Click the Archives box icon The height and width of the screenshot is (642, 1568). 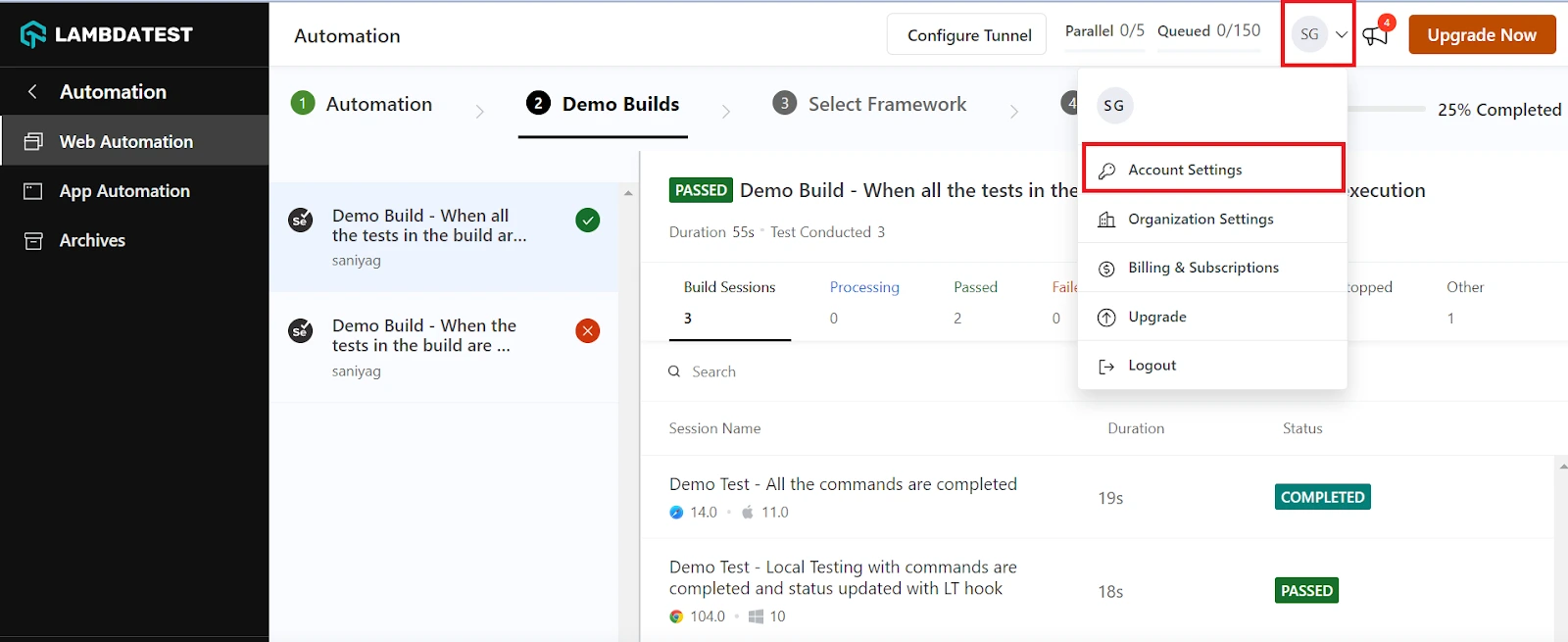[33, 240]
